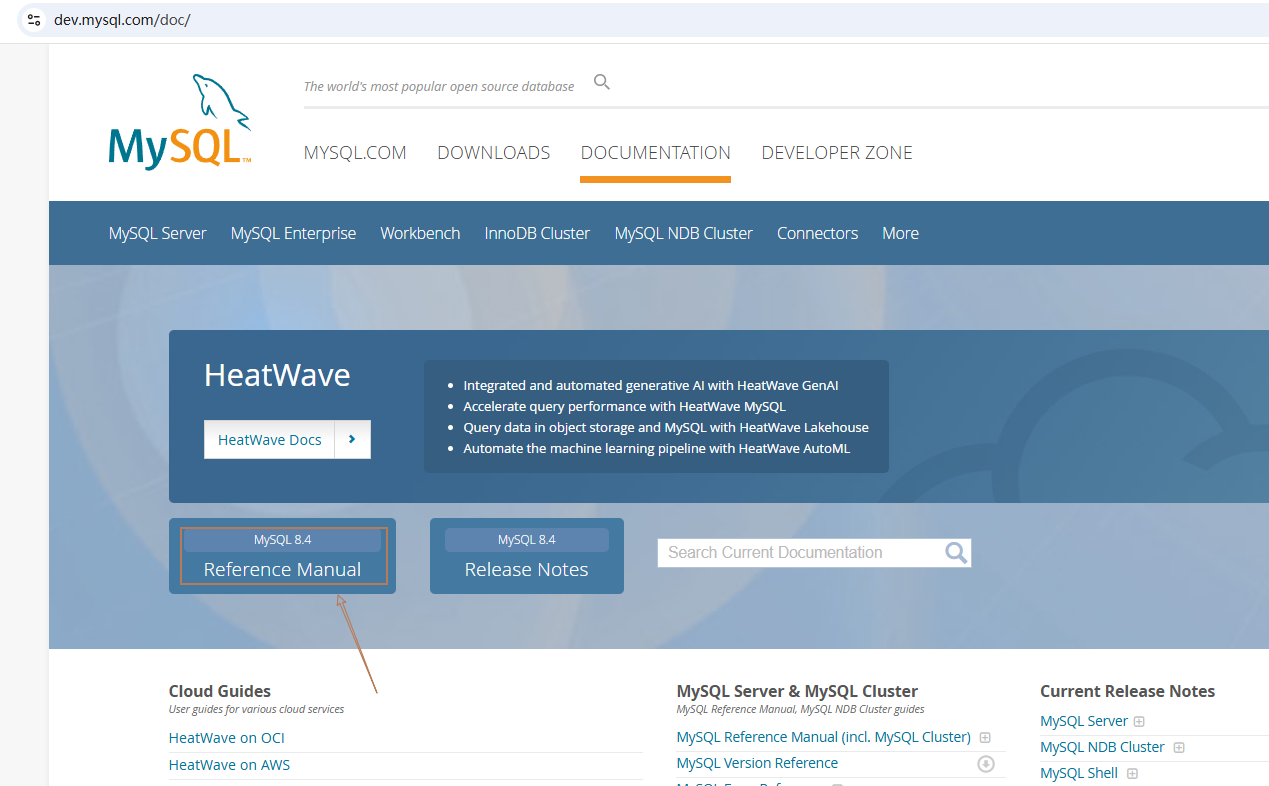Click MySQL Server & MySQL Cluster heading

(x=797, y=691)
